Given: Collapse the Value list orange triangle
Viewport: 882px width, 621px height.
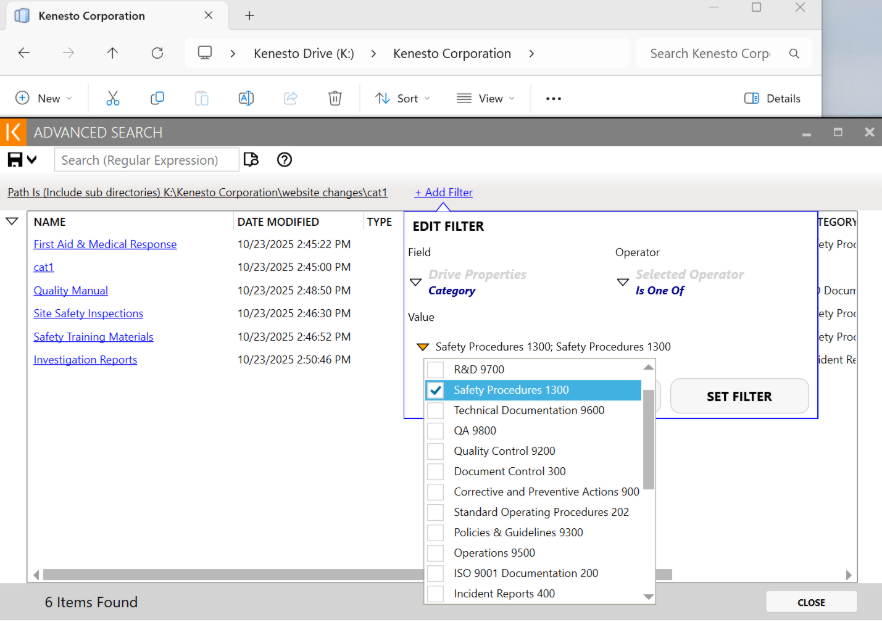Looking at the screenshot, I should [423, 347].
